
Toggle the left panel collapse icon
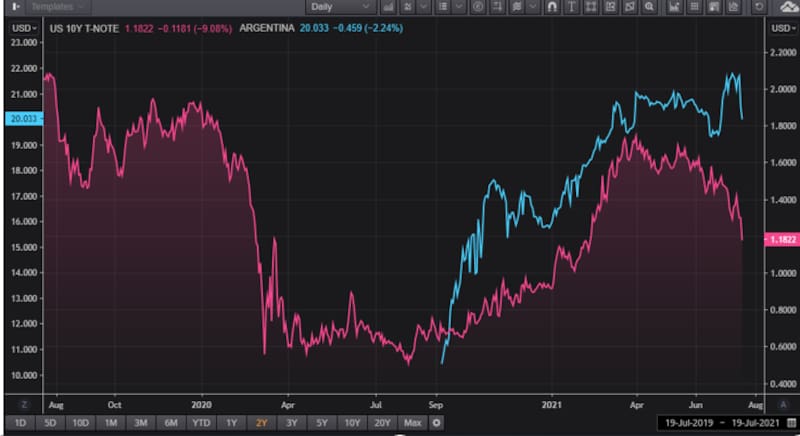[x=15, y=7]
